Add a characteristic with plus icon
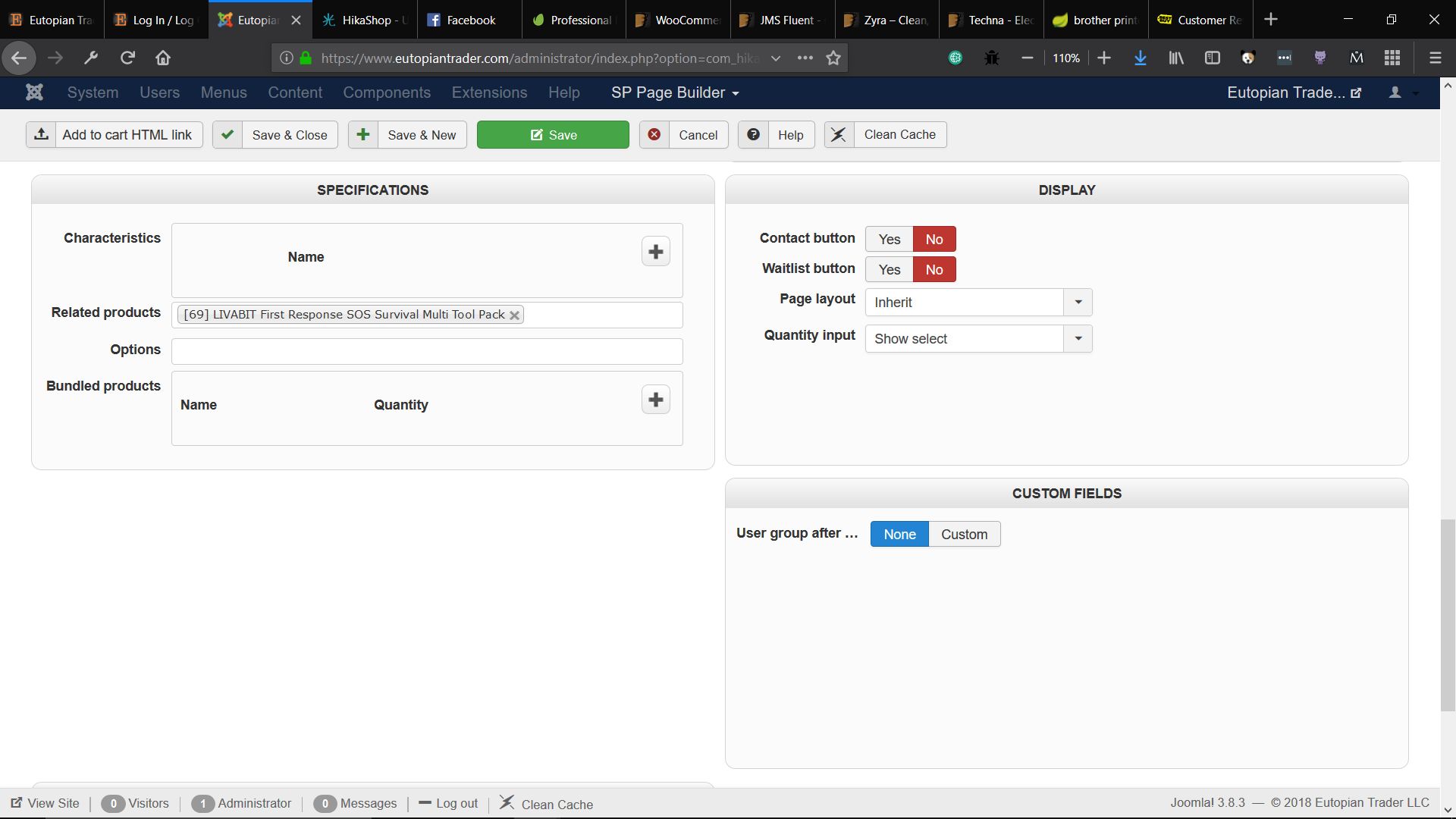The image size is (1456, 819). pyautogui.click(x=655, y=252)
